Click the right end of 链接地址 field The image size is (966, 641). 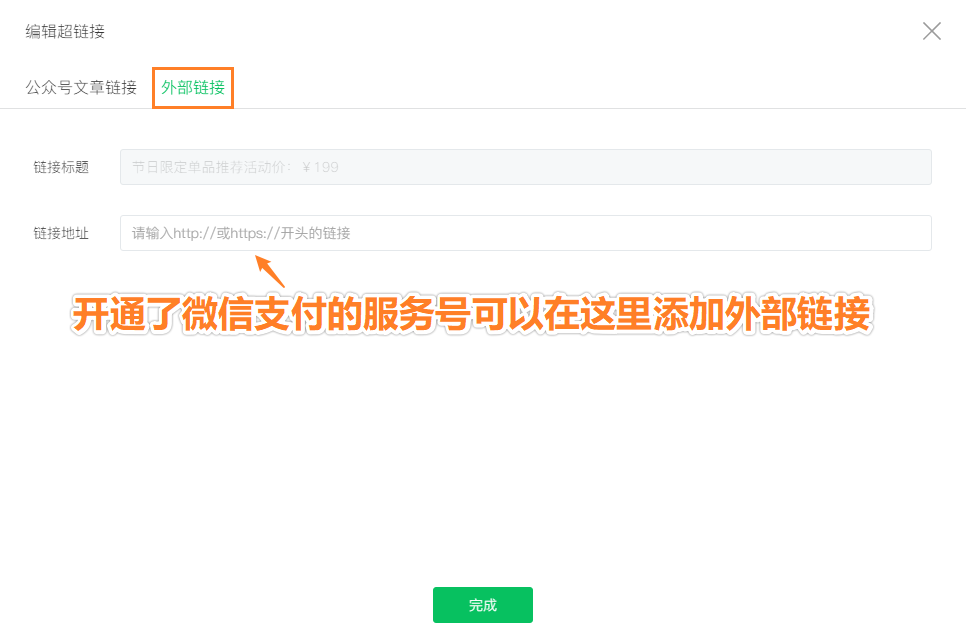pos(912,233)
